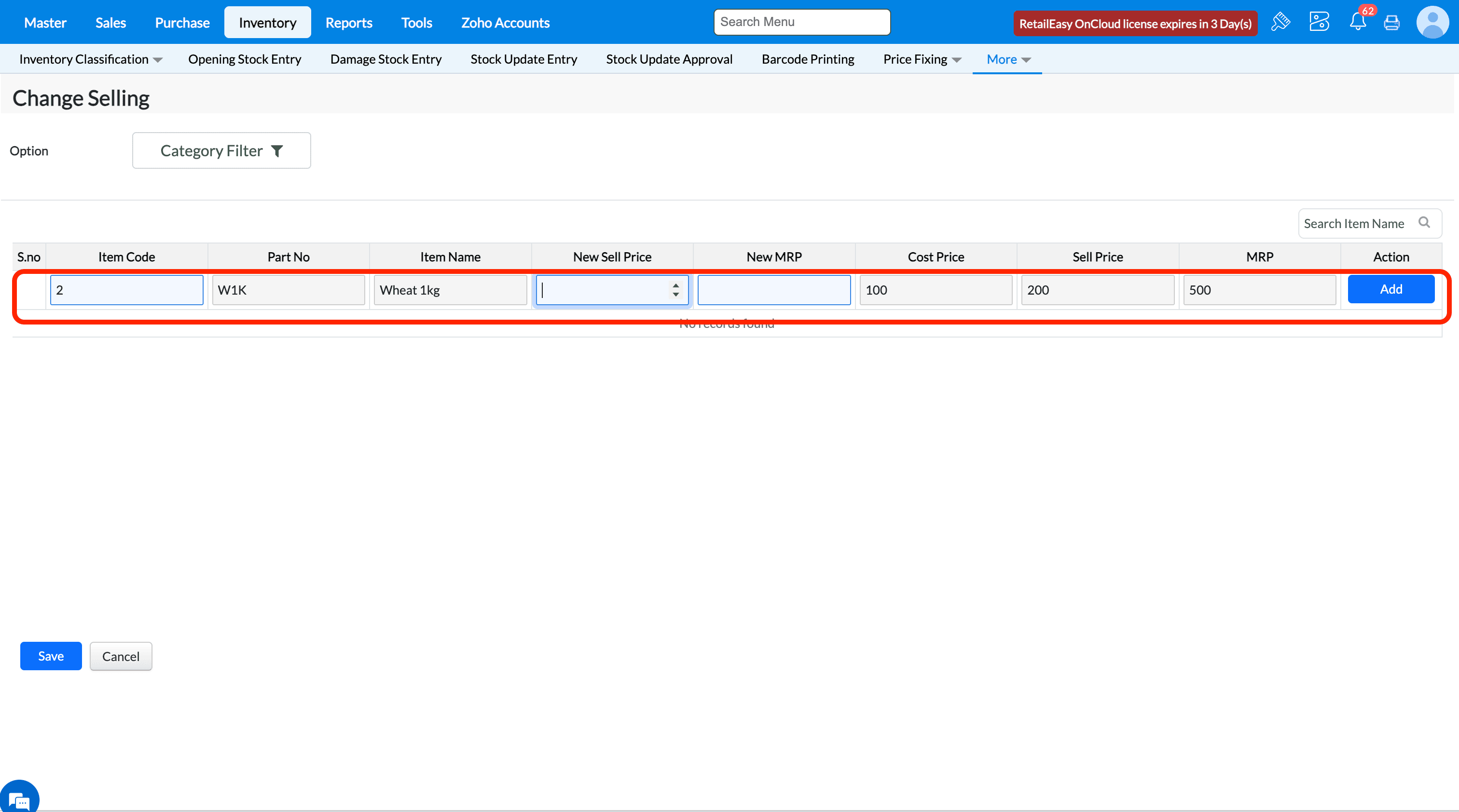Image resolution: width=1459 pixels, height=812 pixels.
Task: Click the Add button in Action column
Action: (x=1390, y=289)
